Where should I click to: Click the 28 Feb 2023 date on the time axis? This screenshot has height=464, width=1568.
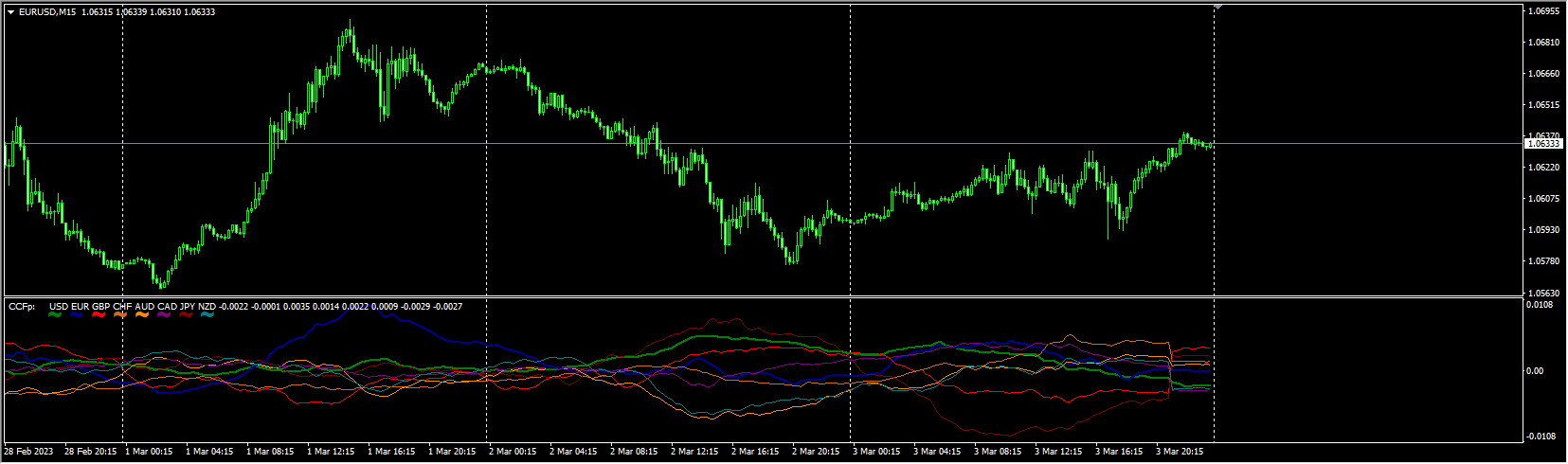point(29,452)
